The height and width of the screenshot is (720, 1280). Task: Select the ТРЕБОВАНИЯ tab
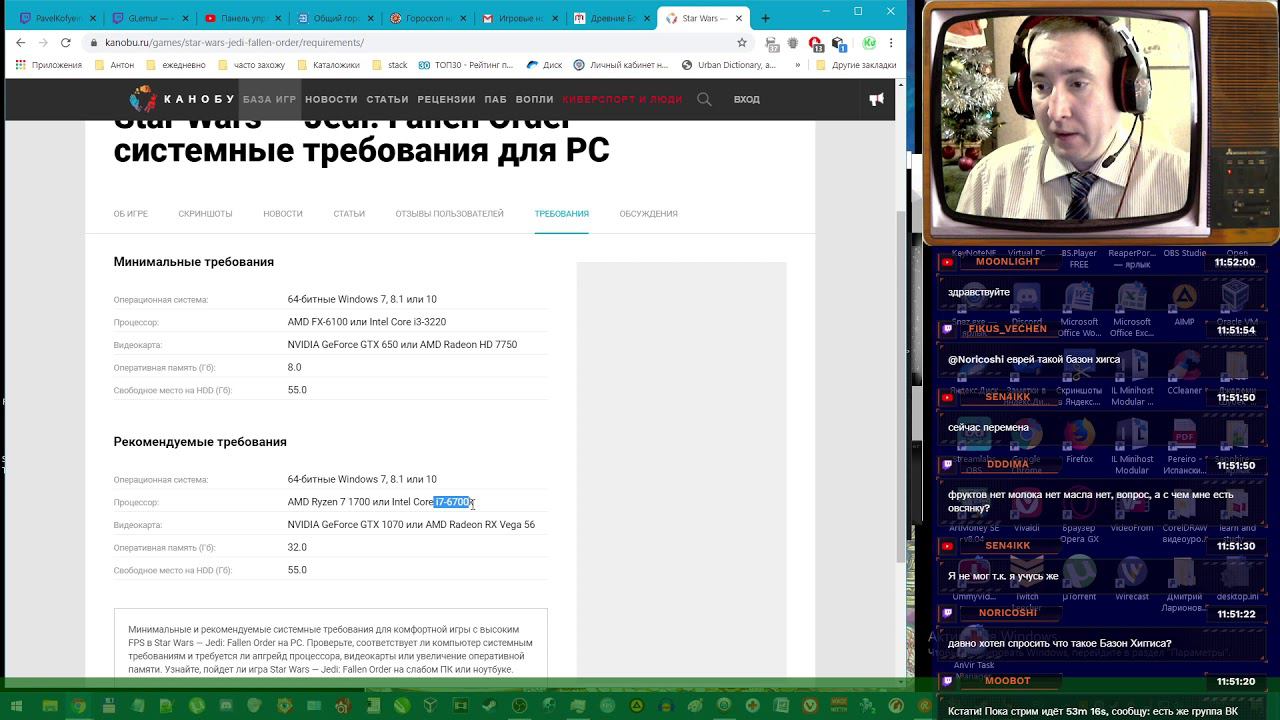point(562,214)
